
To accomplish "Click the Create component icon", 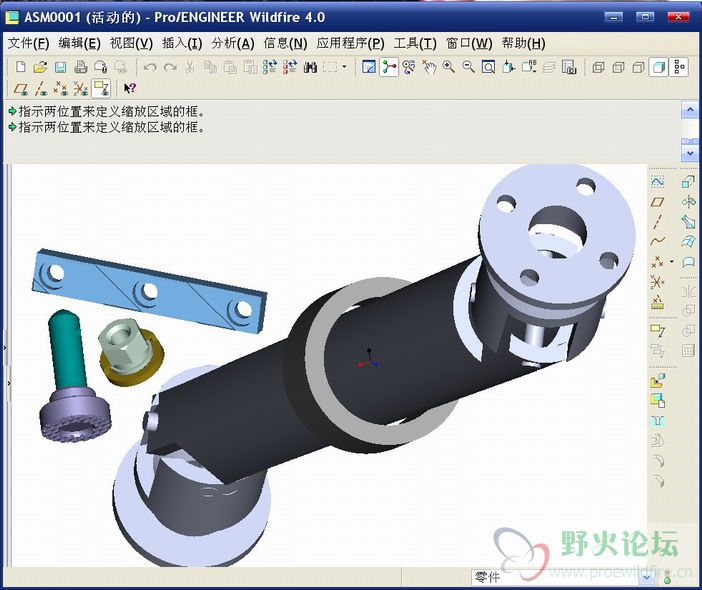I will click(657, 400).
